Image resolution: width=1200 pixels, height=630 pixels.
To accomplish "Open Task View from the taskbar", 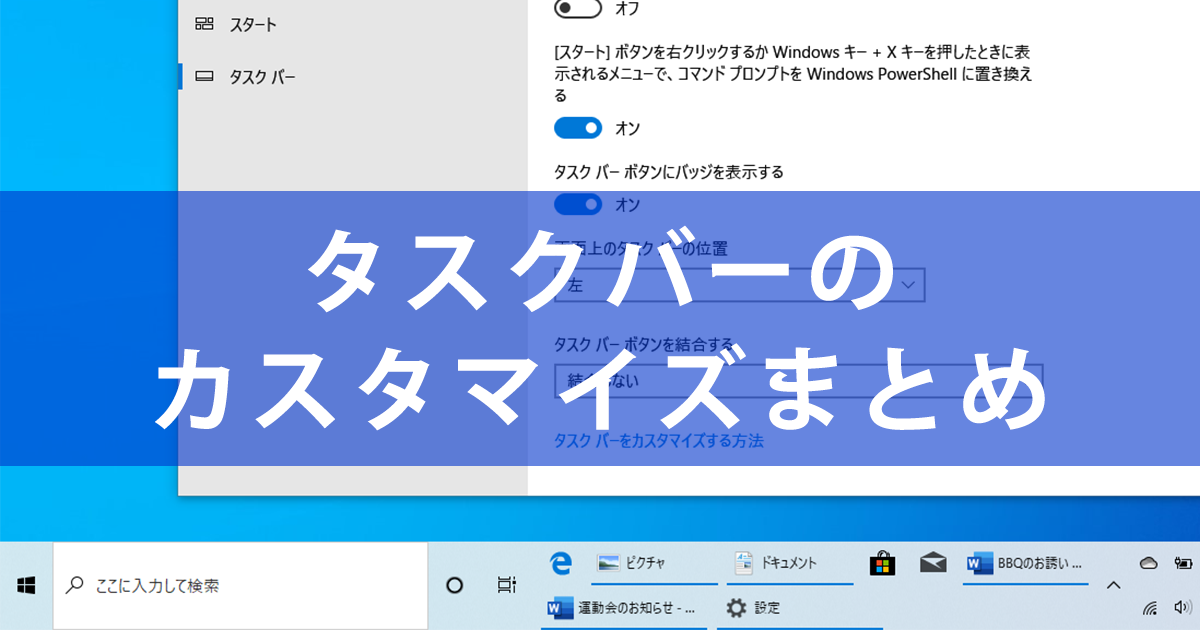I will pos(506,585).
